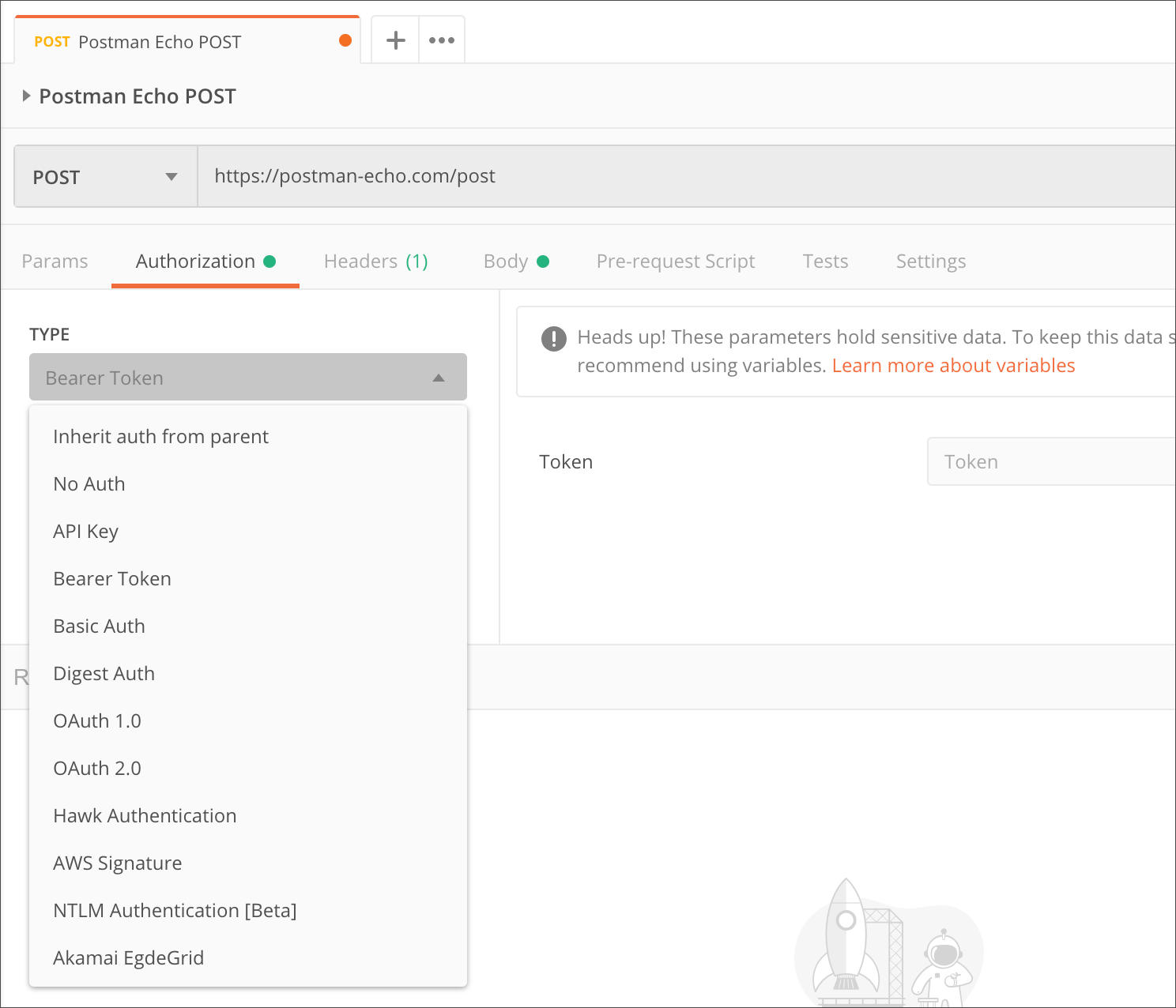Open the Pre-request Script tab
The height and width of the screenshot is (1008, 1176).
(675, 261)
